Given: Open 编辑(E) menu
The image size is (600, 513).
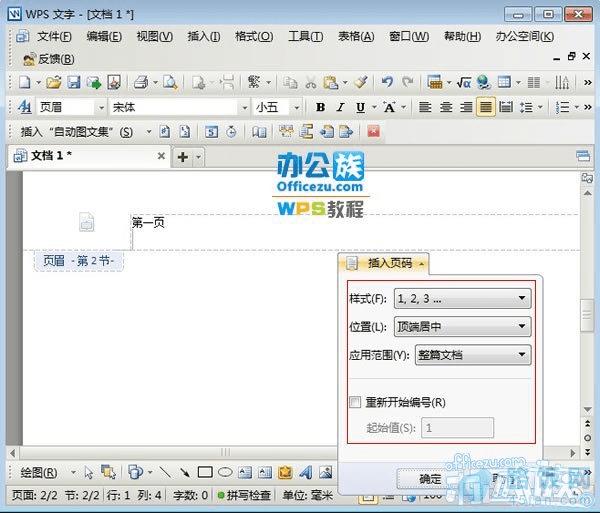Looking at the screenshot, I should click(x=104, y=36).
